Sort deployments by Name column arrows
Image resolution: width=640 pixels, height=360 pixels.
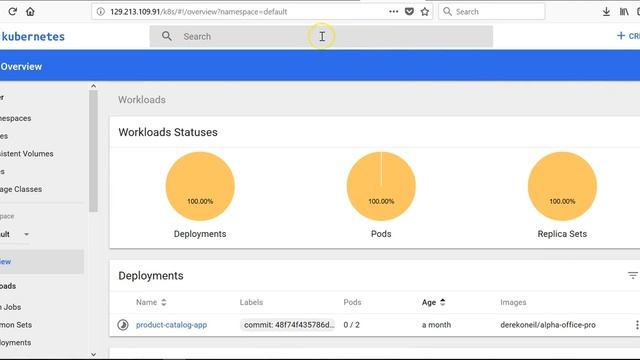pyautogui.click(x=164, y=302)
